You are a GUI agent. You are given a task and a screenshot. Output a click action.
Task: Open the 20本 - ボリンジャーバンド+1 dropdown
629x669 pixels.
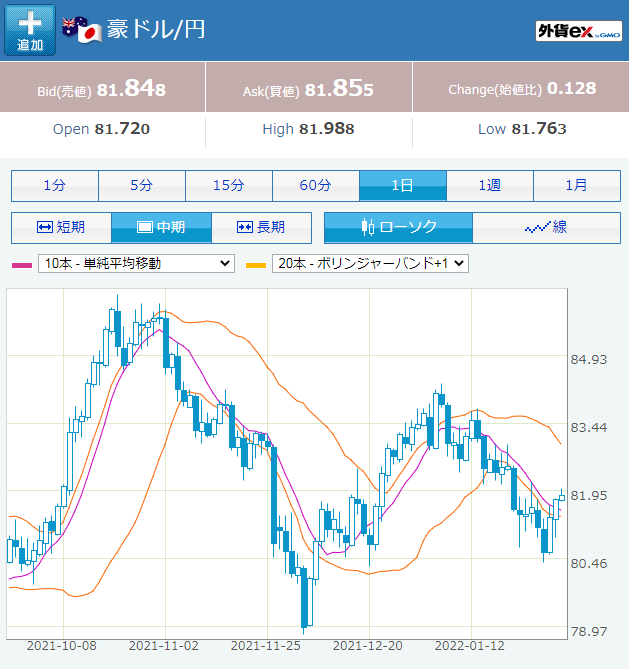coord(370,264)
